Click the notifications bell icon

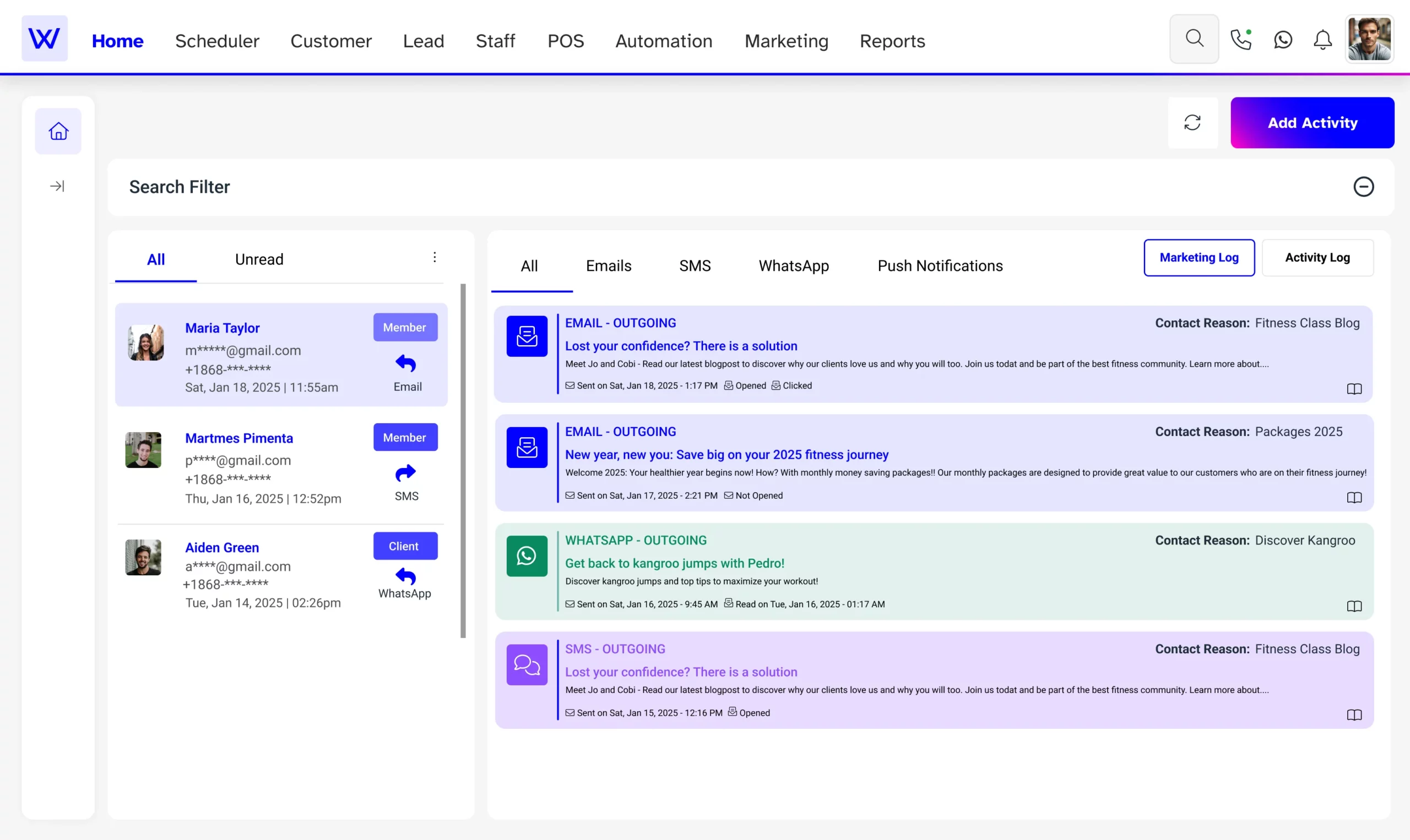[1322, 40]
